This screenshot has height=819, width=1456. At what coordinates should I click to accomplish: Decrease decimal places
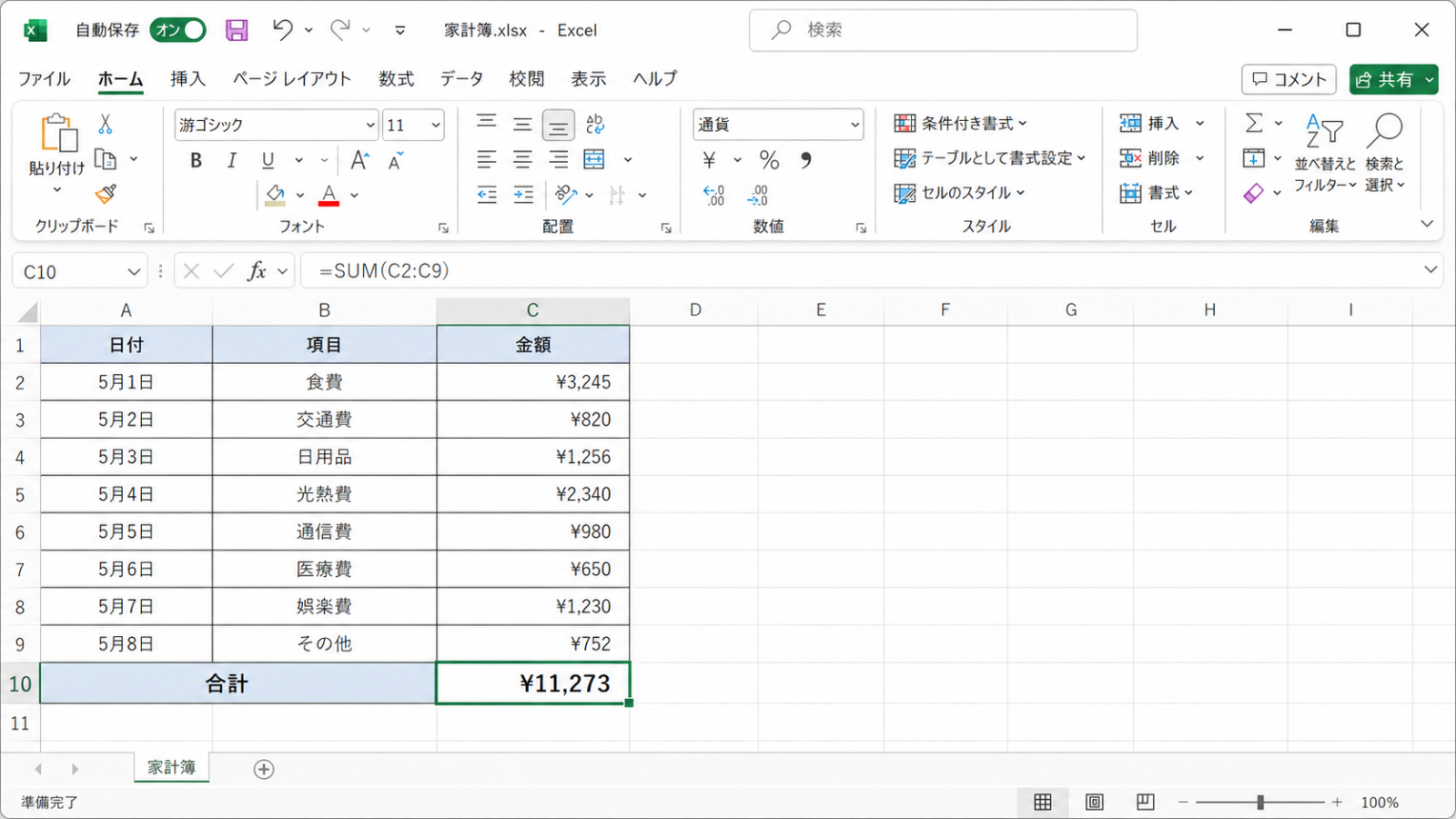757,195
